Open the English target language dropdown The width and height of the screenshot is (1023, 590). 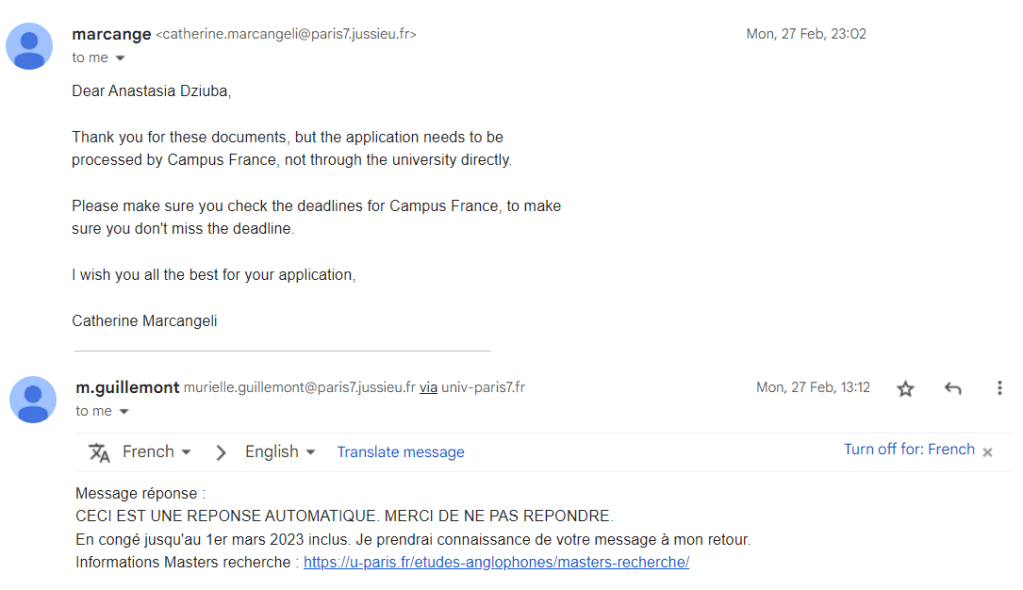(x=280, y=452)
